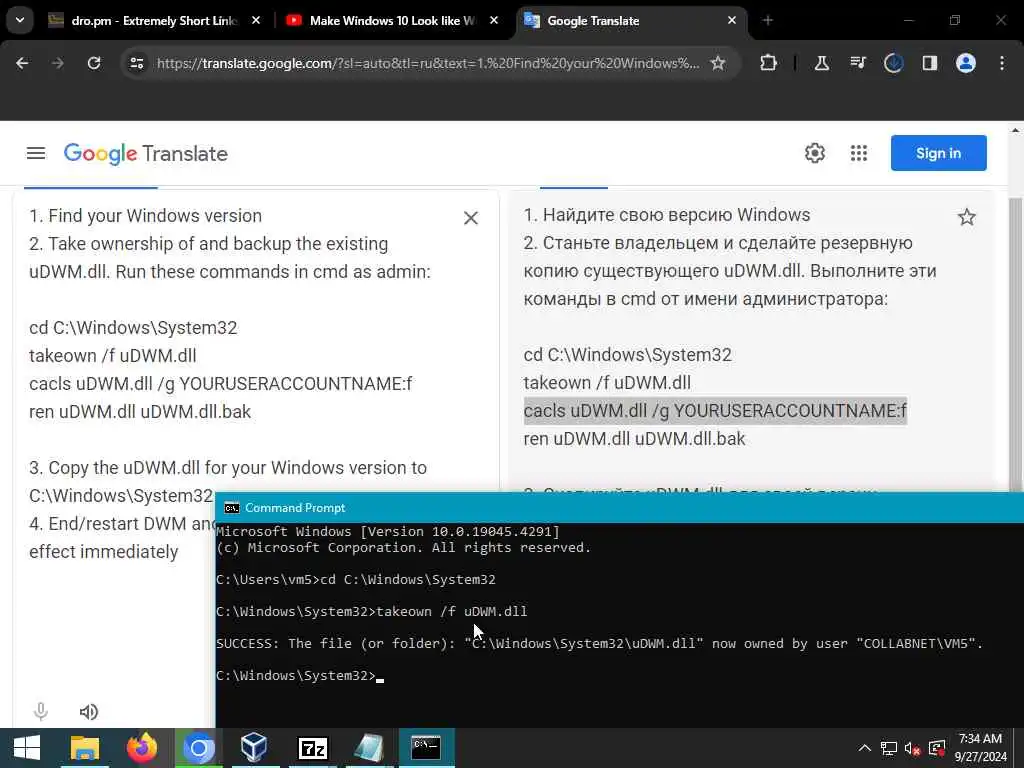The width and height of the screenshot is (1024, 768).
Task: Switch to Command Prompt taskbar button
Action: (x=426, y=748)
